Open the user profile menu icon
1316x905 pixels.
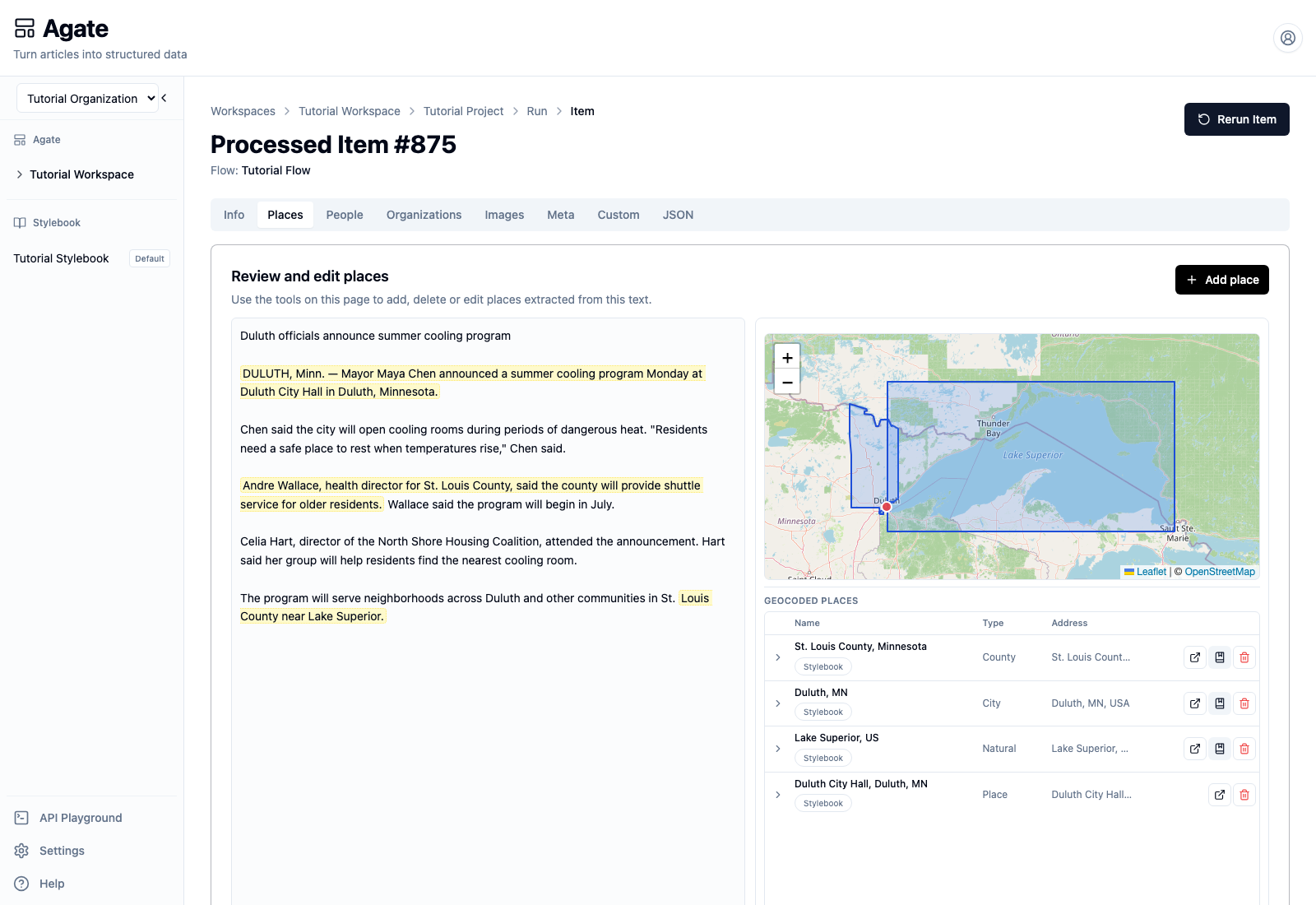[x=1288, y=38]
